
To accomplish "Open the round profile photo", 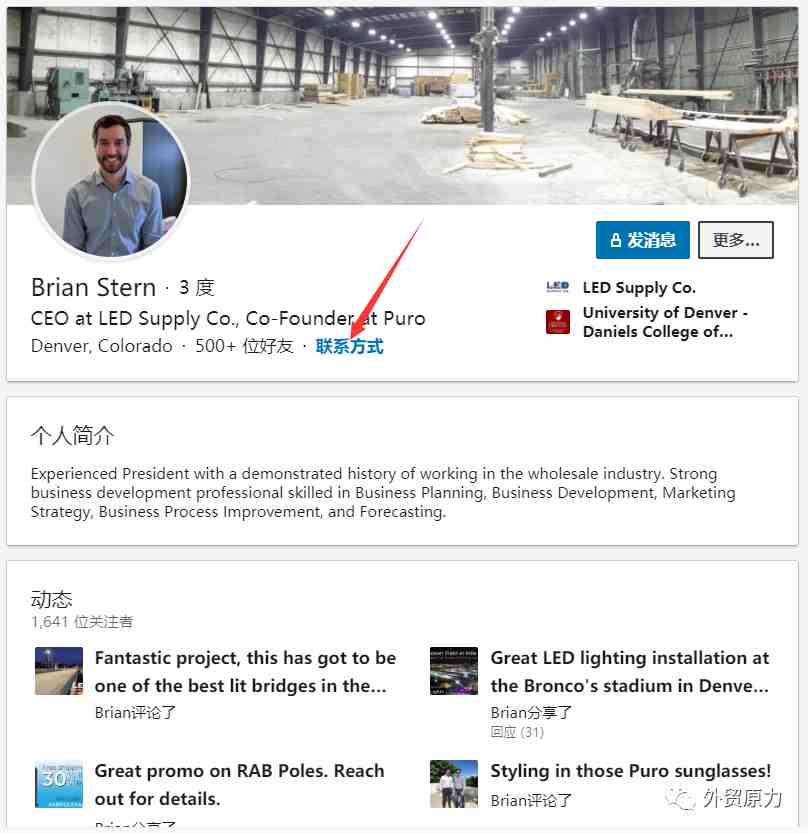I will pos(112,181).
